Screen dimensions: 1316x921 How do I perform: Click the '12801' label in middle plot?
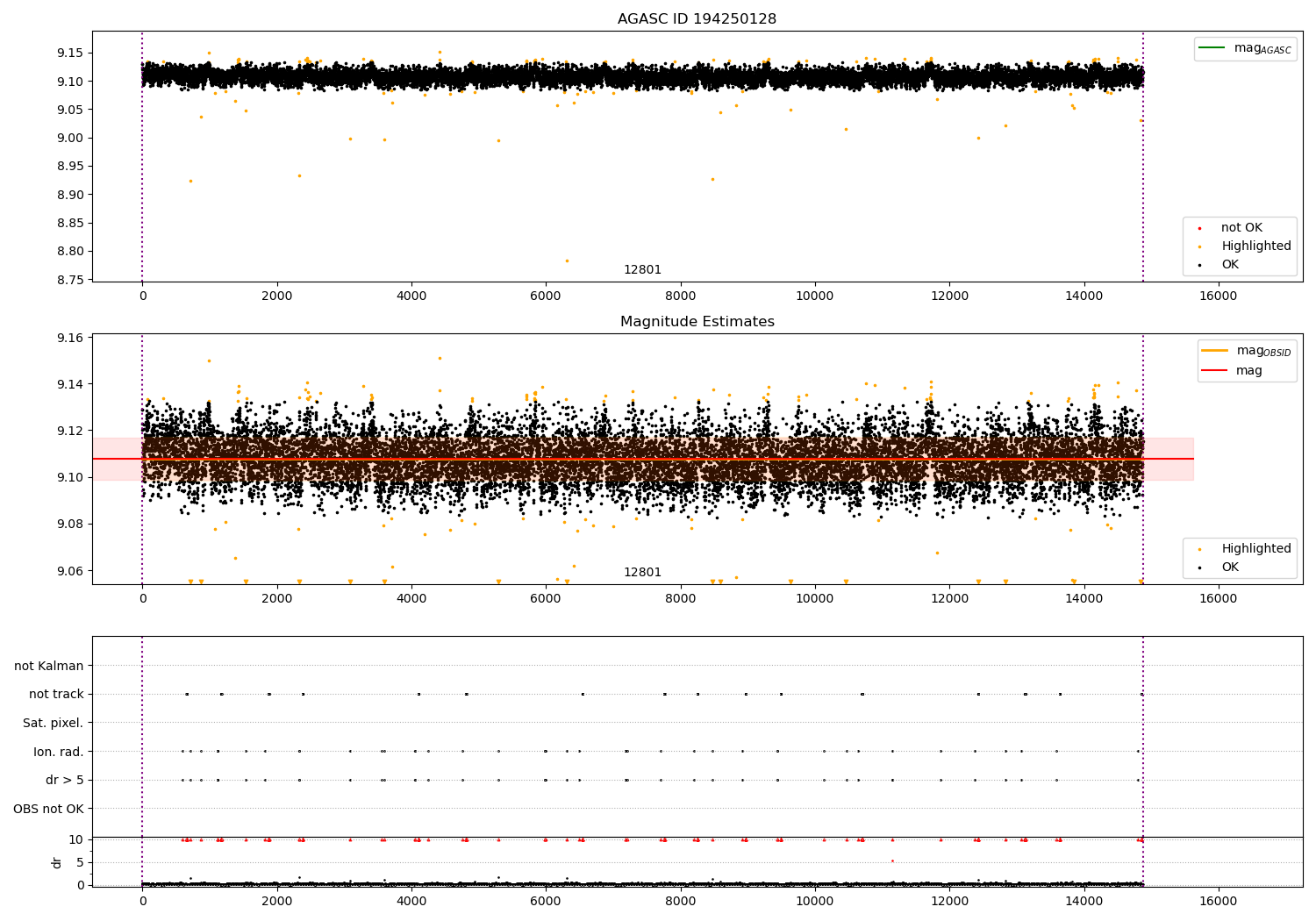[x=642, y=573]
